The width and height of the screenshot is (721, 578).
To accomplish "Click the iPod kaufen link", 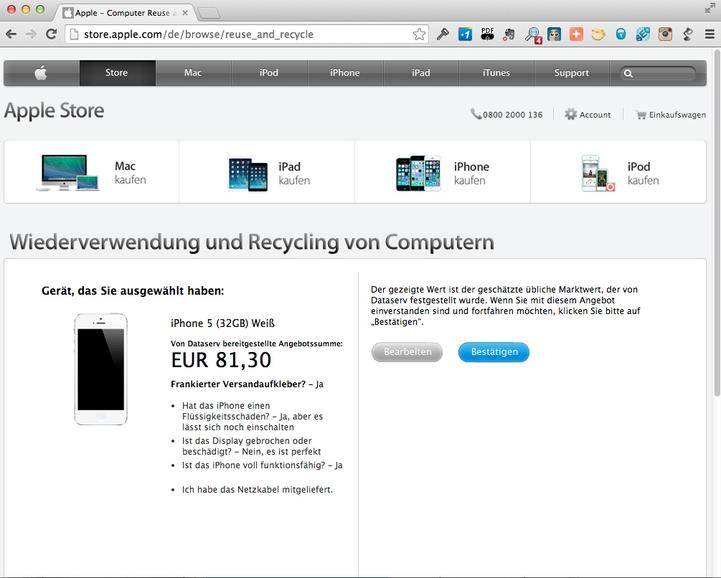I will click(643, 173).
